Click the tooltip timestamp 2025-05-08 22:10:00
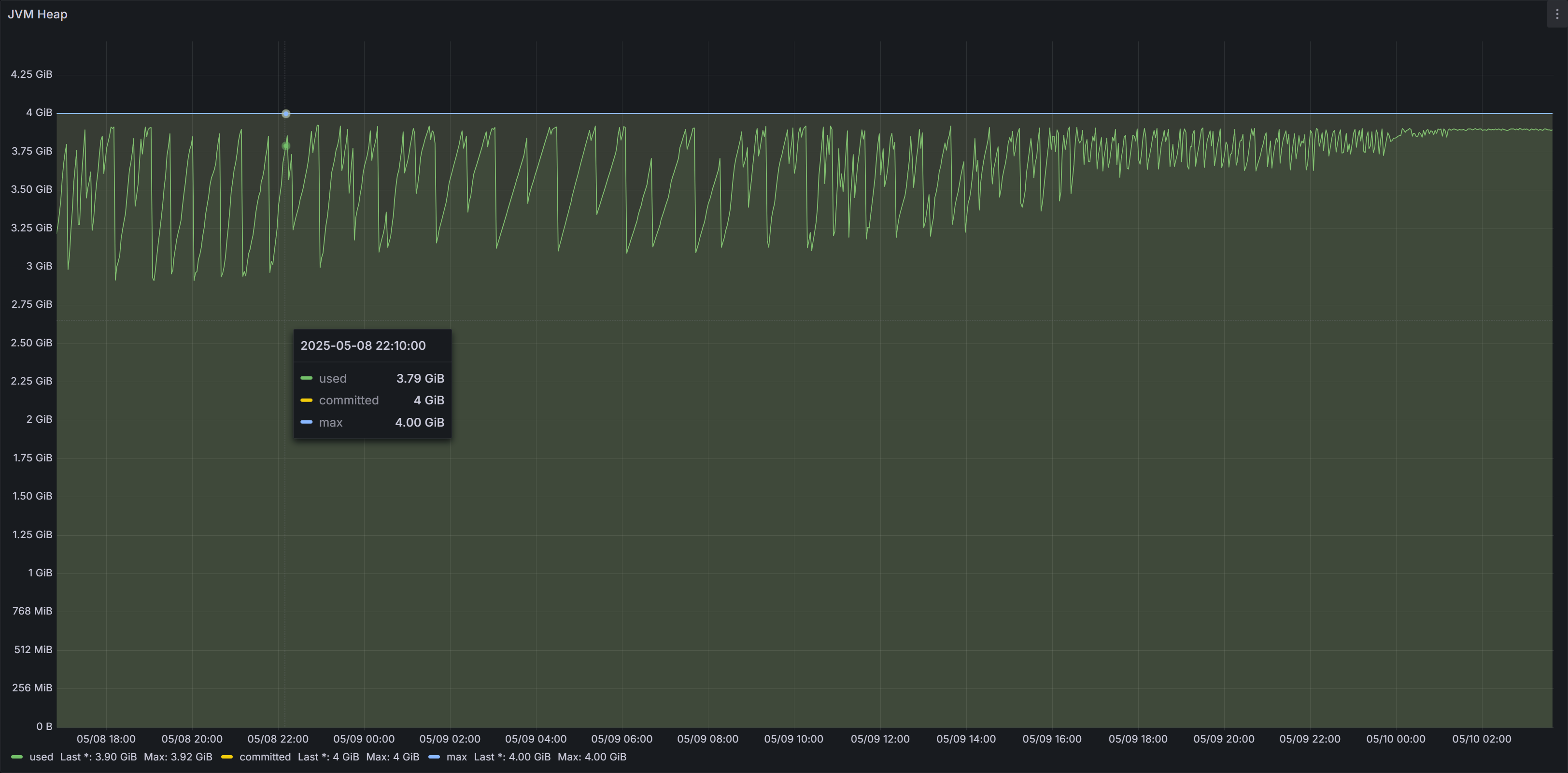 point(363,345)
